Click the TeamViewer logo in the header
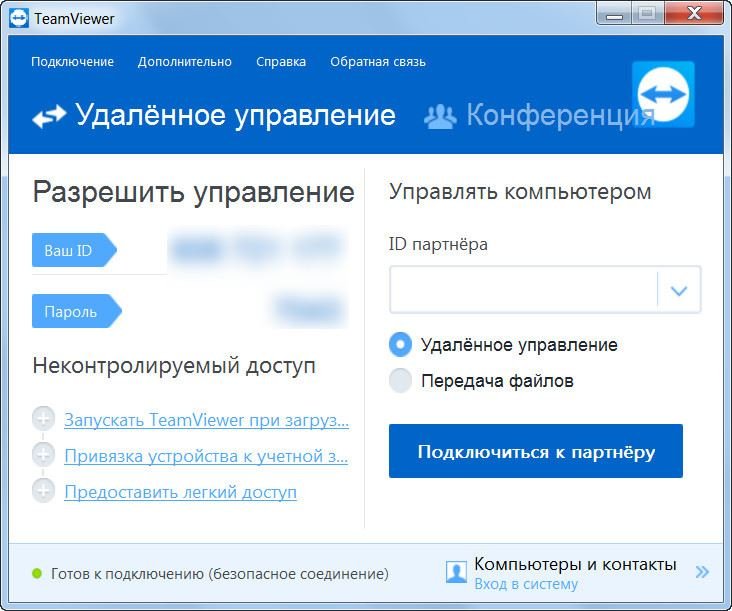 coord(663,93)
